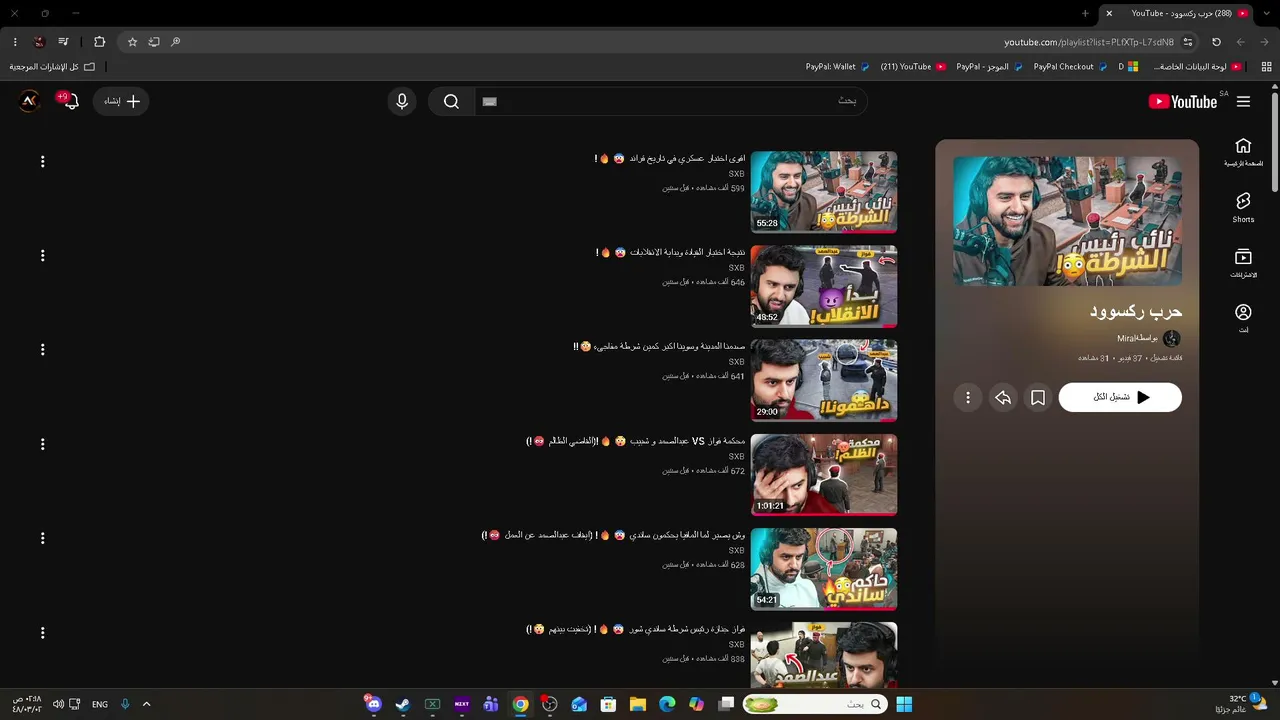Go back in Chrome

pyautogui.click(x=1265, y=42)
